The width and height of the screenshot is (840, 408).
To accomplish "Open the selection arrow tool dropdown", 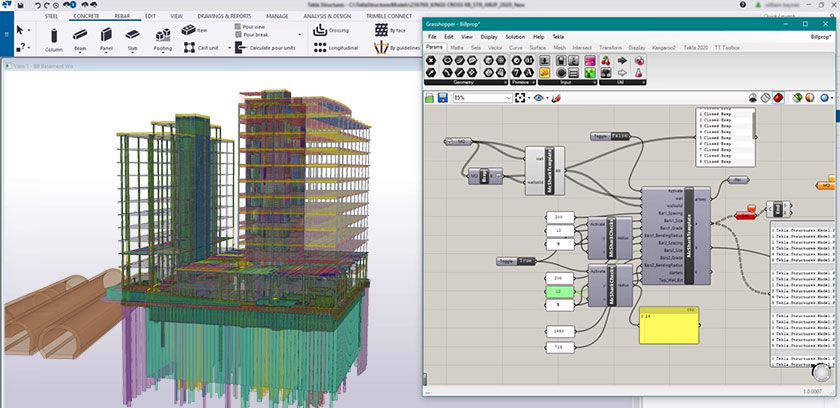I will pos(28,31).
